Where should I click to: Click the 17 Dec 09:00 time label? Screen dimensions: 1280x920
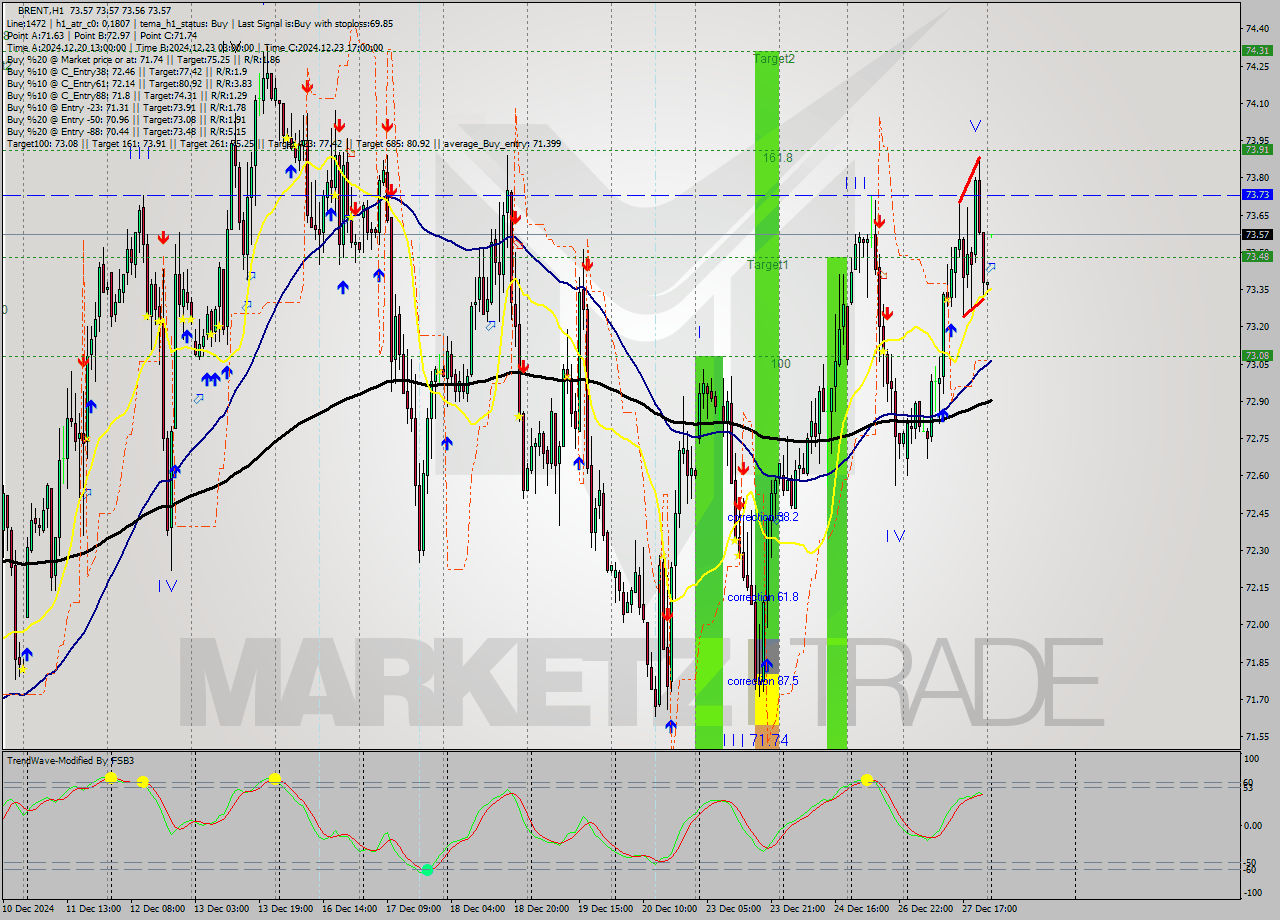coord(414,908)
